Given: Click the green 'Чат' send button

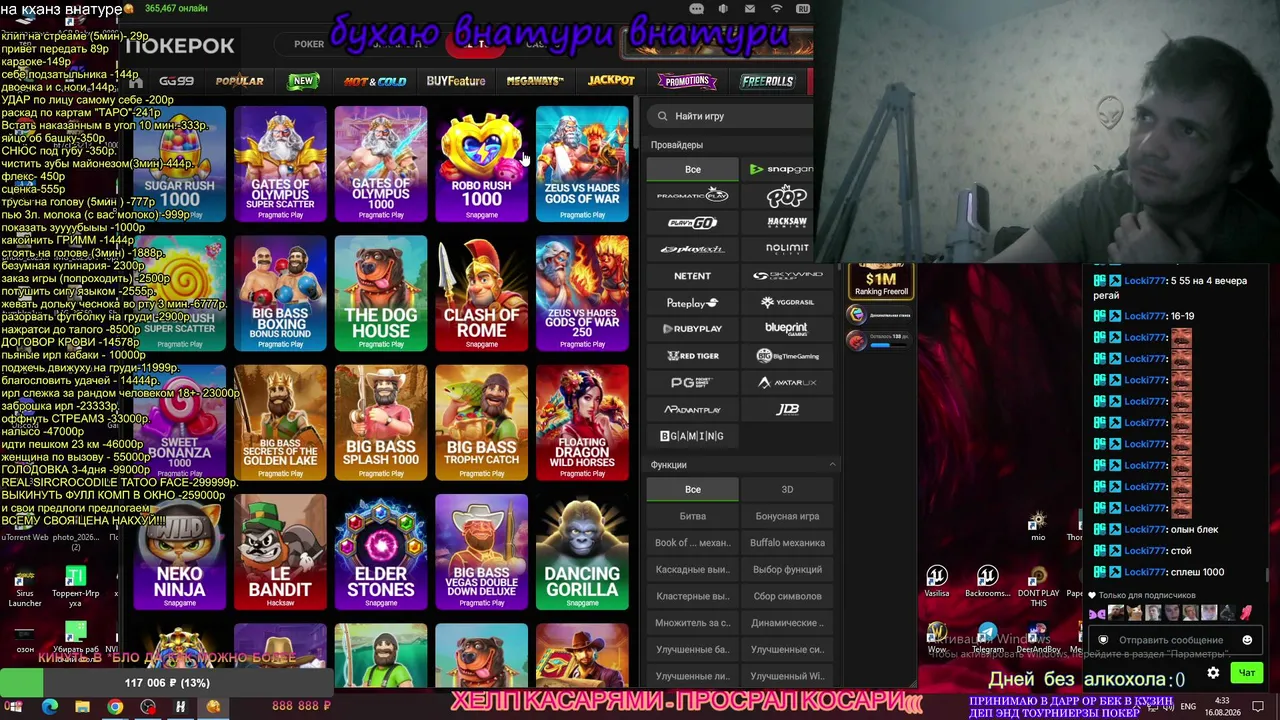Looking at the screenshot, I should tap(1247, 673).
